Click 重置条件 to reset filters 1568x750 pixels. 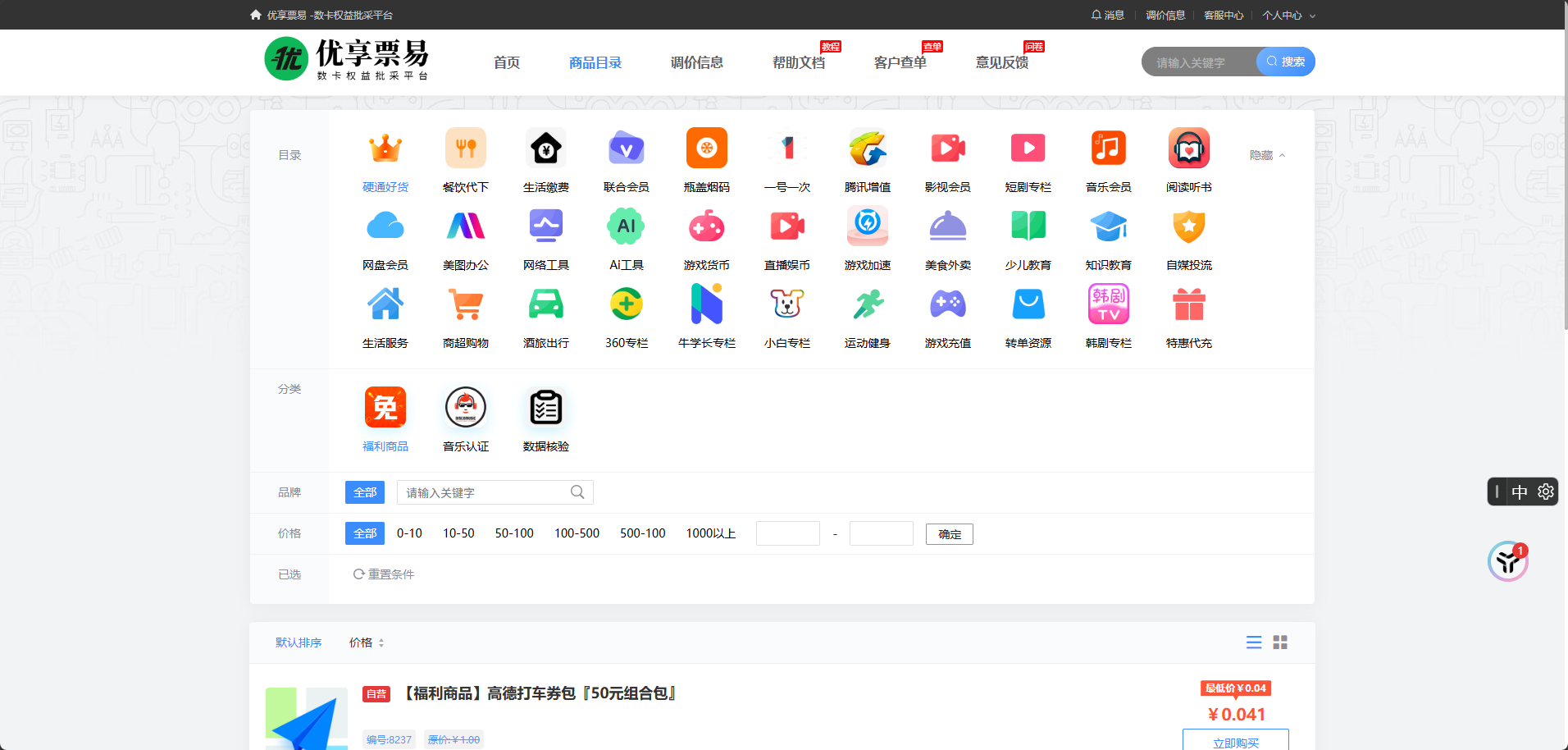[x=384, y=574]
